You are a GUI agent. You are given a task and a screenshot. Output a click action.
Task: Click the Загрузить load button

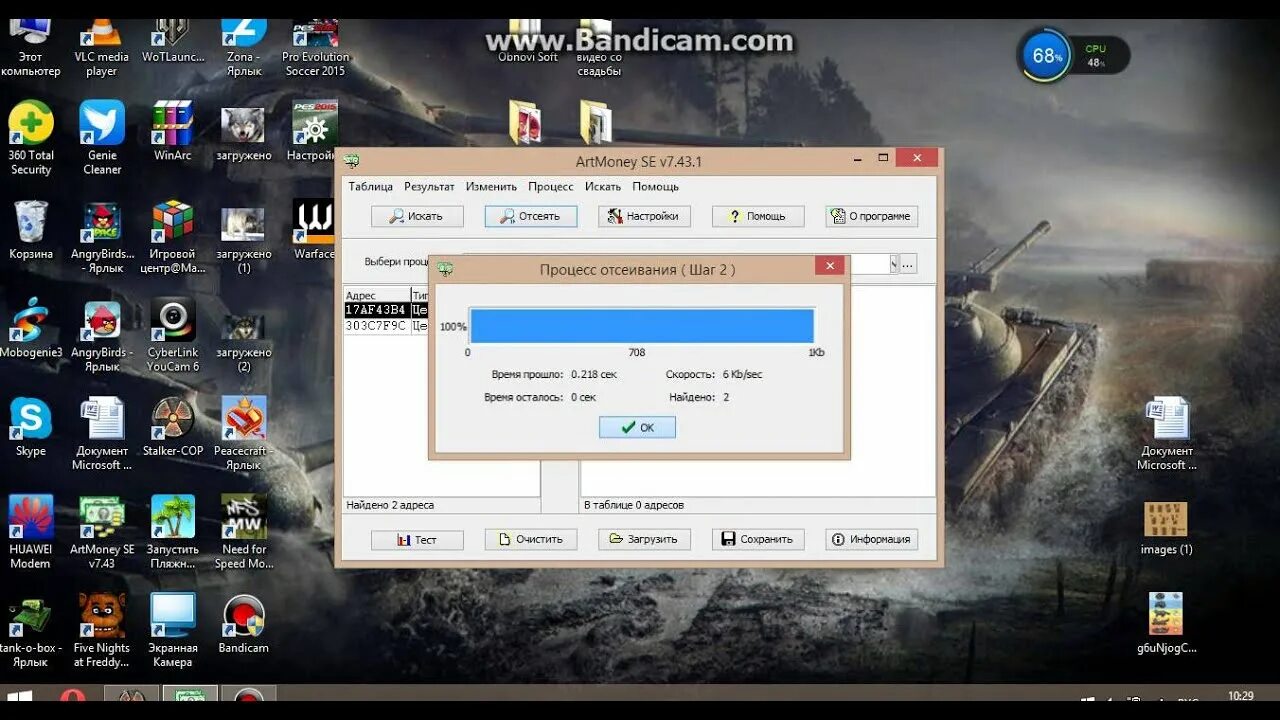644,539
